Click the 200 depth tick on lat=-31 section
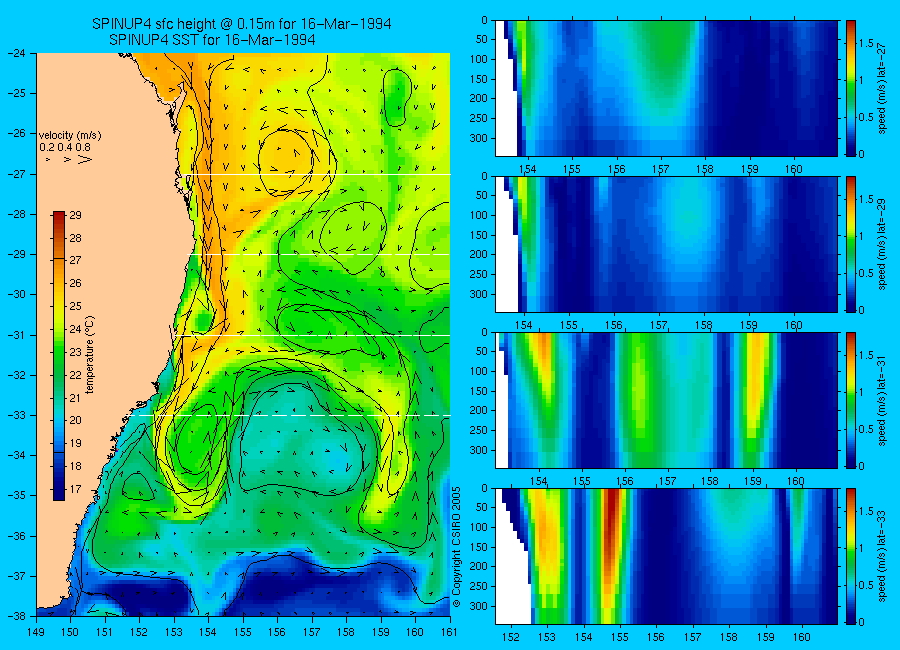 coord(479,411)
